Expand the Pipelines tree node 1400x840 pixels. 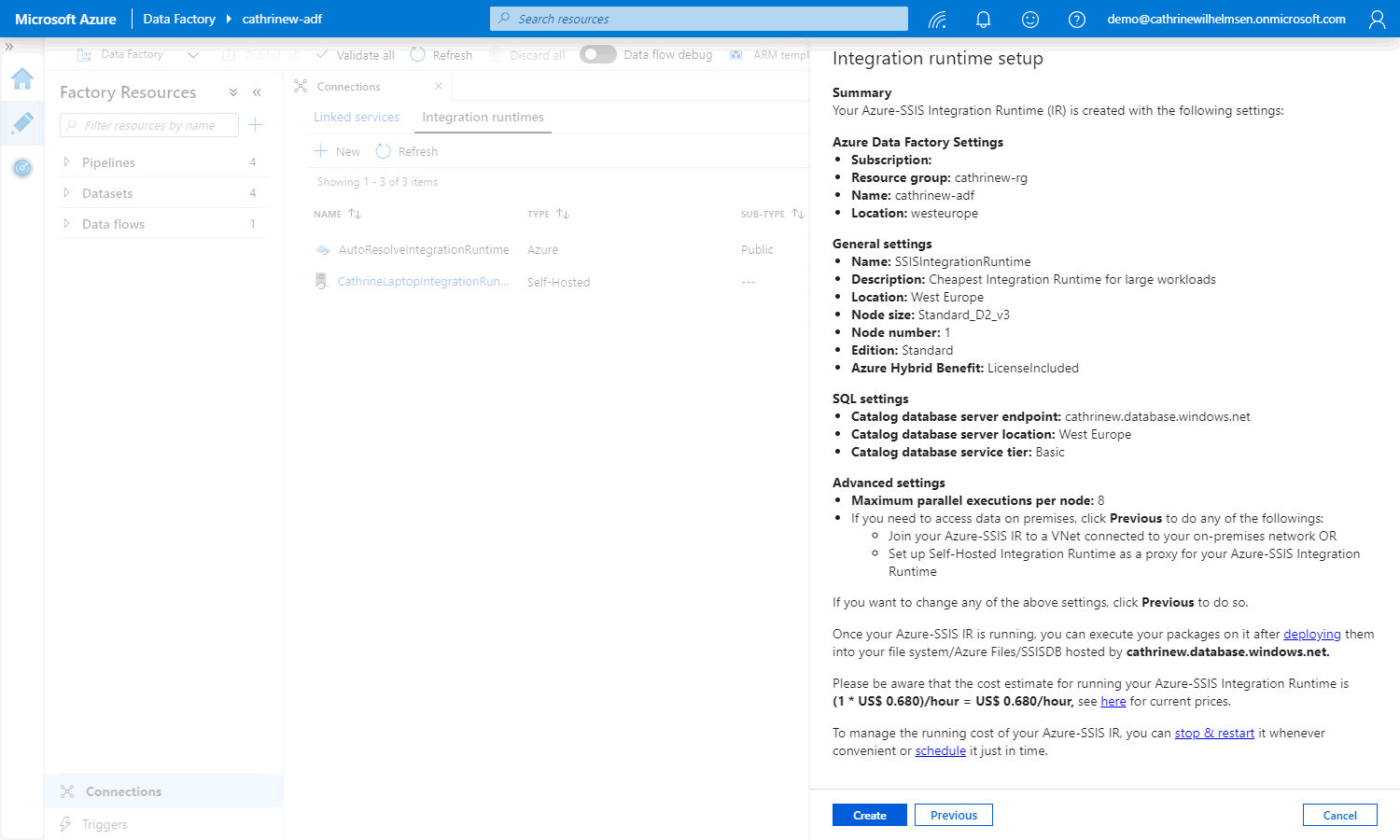(x=67, y=162)
